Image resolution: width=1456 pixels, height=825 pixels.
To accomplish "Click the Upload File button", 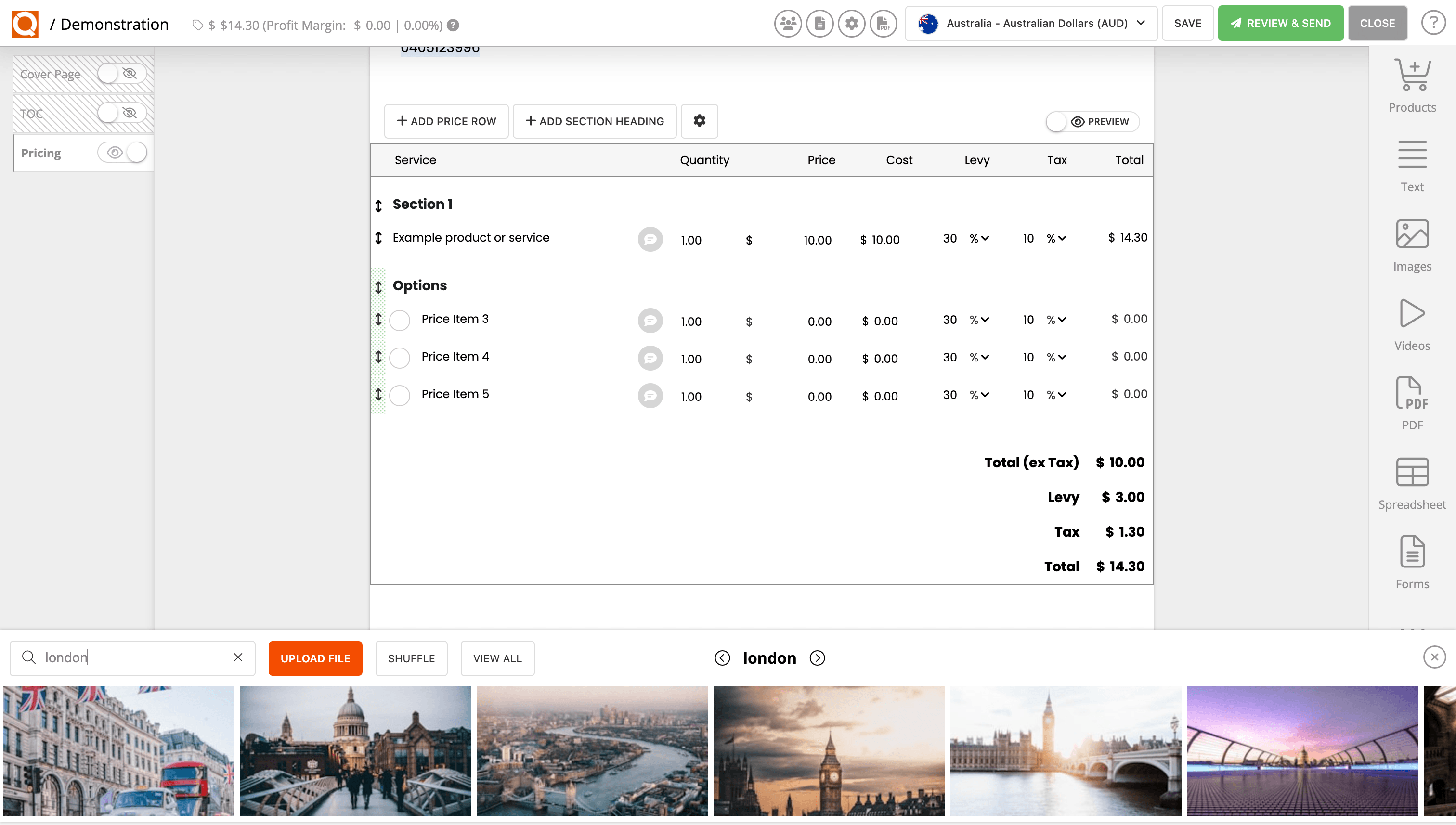I will pyautogui.click(x=315, y=658).
